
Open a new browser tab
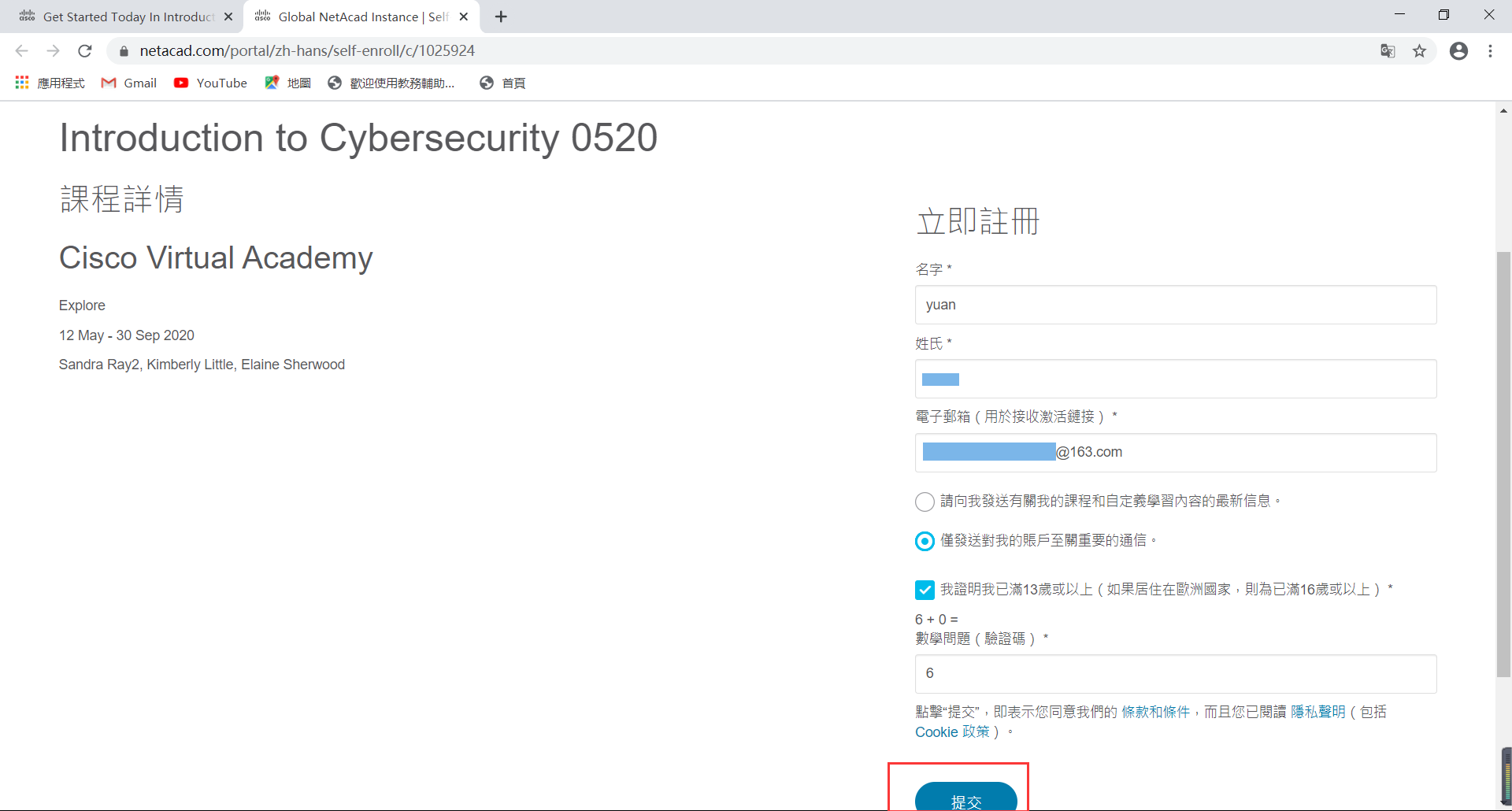click(501, 17)
